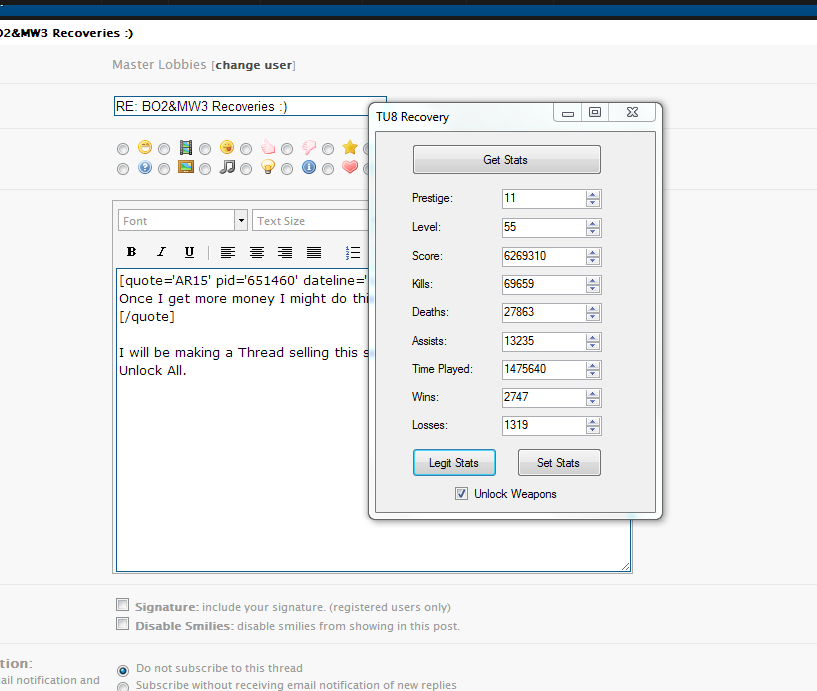This screenshot has height=691, width=817.
Task: Decrease Assists value with down arrow
Action: tap(592, 346)
